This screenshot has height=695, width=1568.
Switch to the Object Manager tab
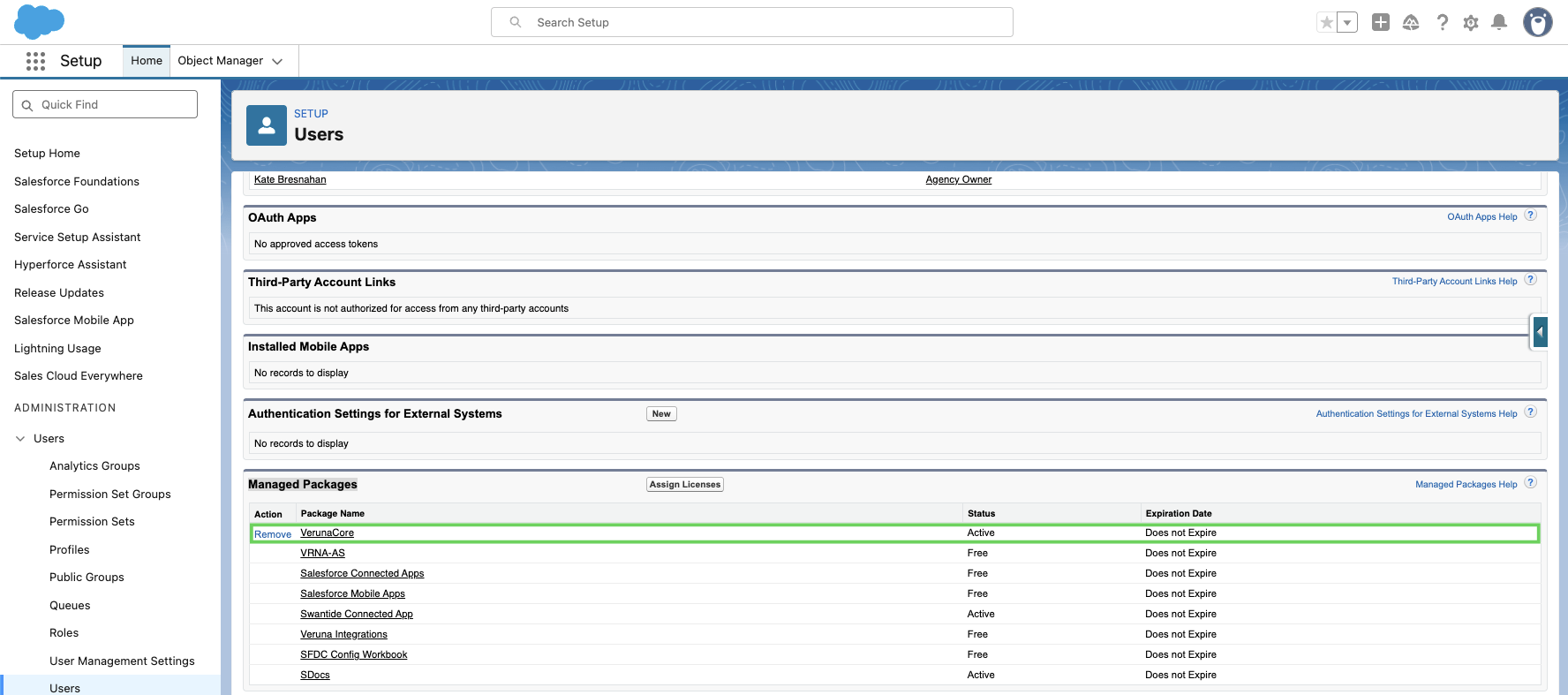tap(221, 61)
